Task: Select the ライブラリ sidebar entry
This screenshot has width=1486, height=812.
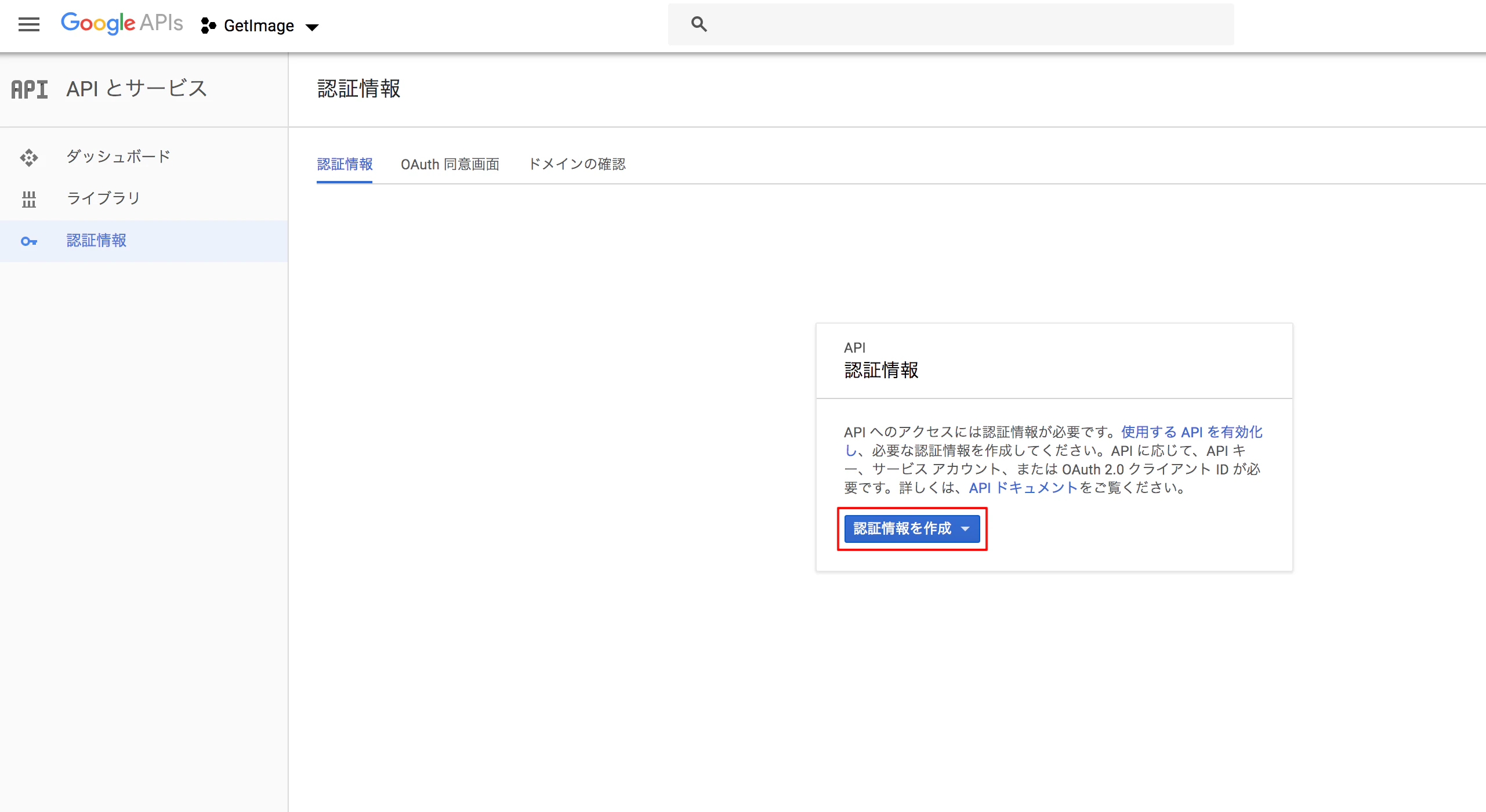Action: [x=103, y=198]
